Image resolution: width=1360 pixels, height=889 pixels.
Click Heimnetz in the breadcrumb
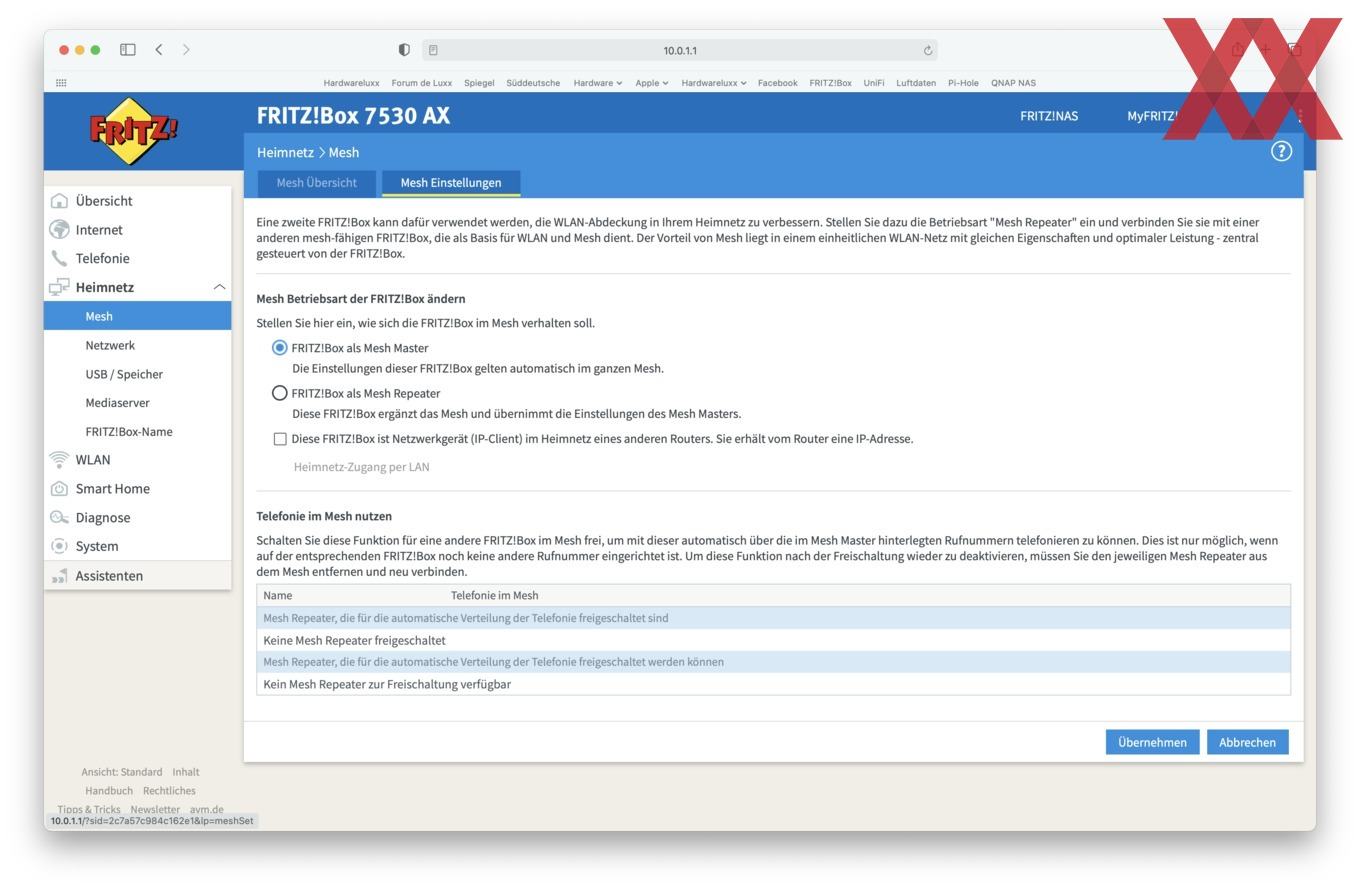click(x=285, y=152)
